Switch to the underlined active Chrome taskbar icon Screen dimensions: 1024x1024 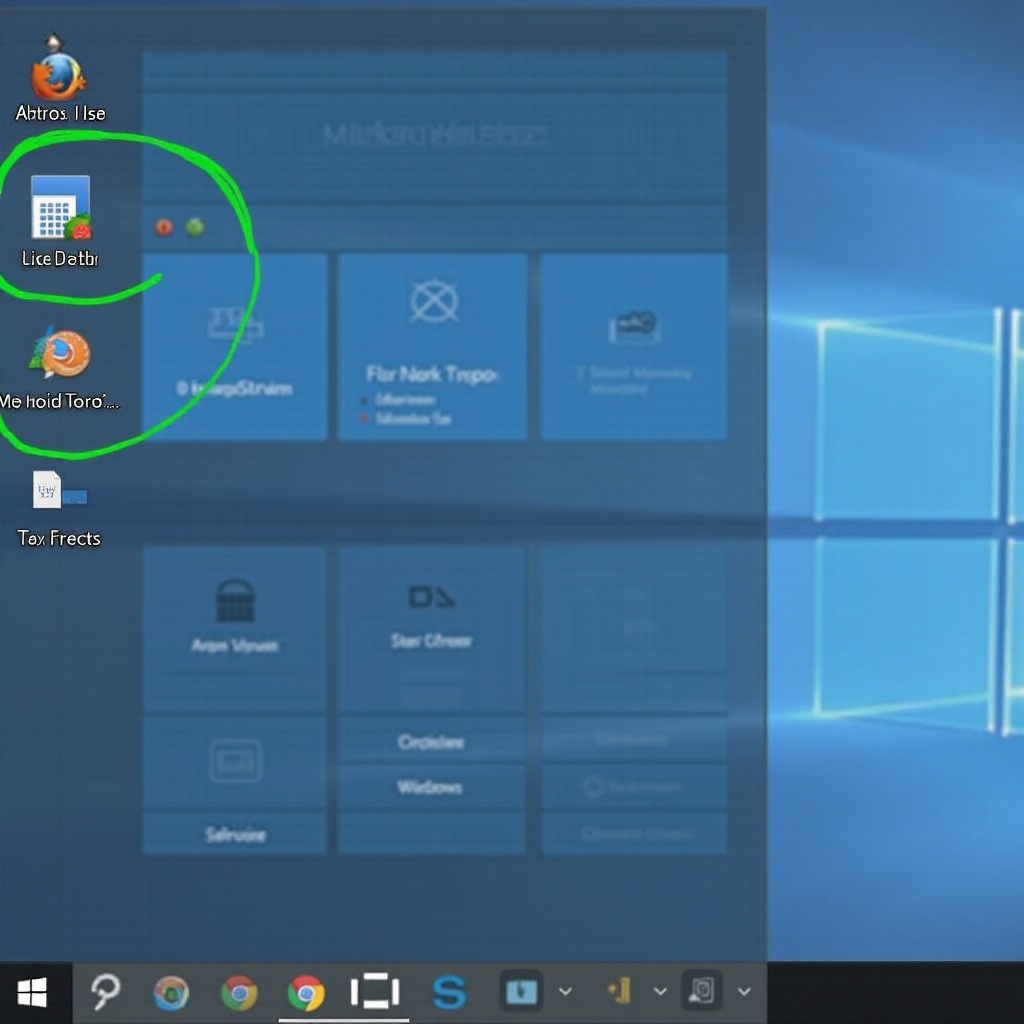306,993
